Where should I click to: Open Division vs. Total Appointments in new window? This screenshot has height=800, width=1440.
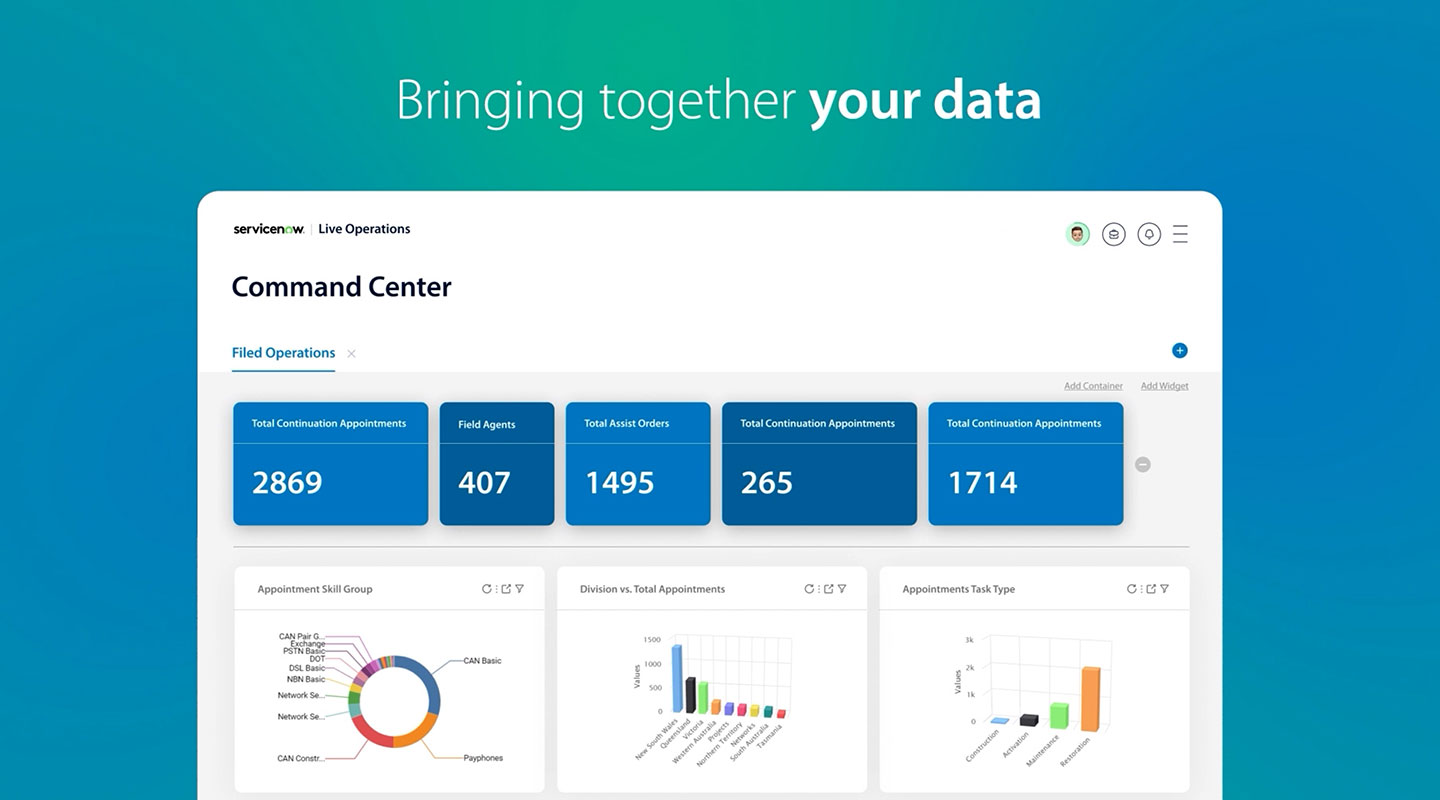pos(828,589)
